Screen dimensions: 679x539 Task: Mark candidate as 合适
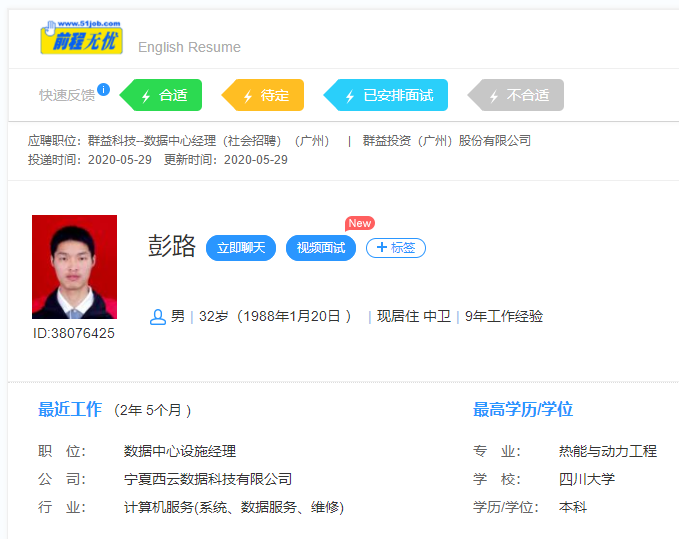(161, 95)
